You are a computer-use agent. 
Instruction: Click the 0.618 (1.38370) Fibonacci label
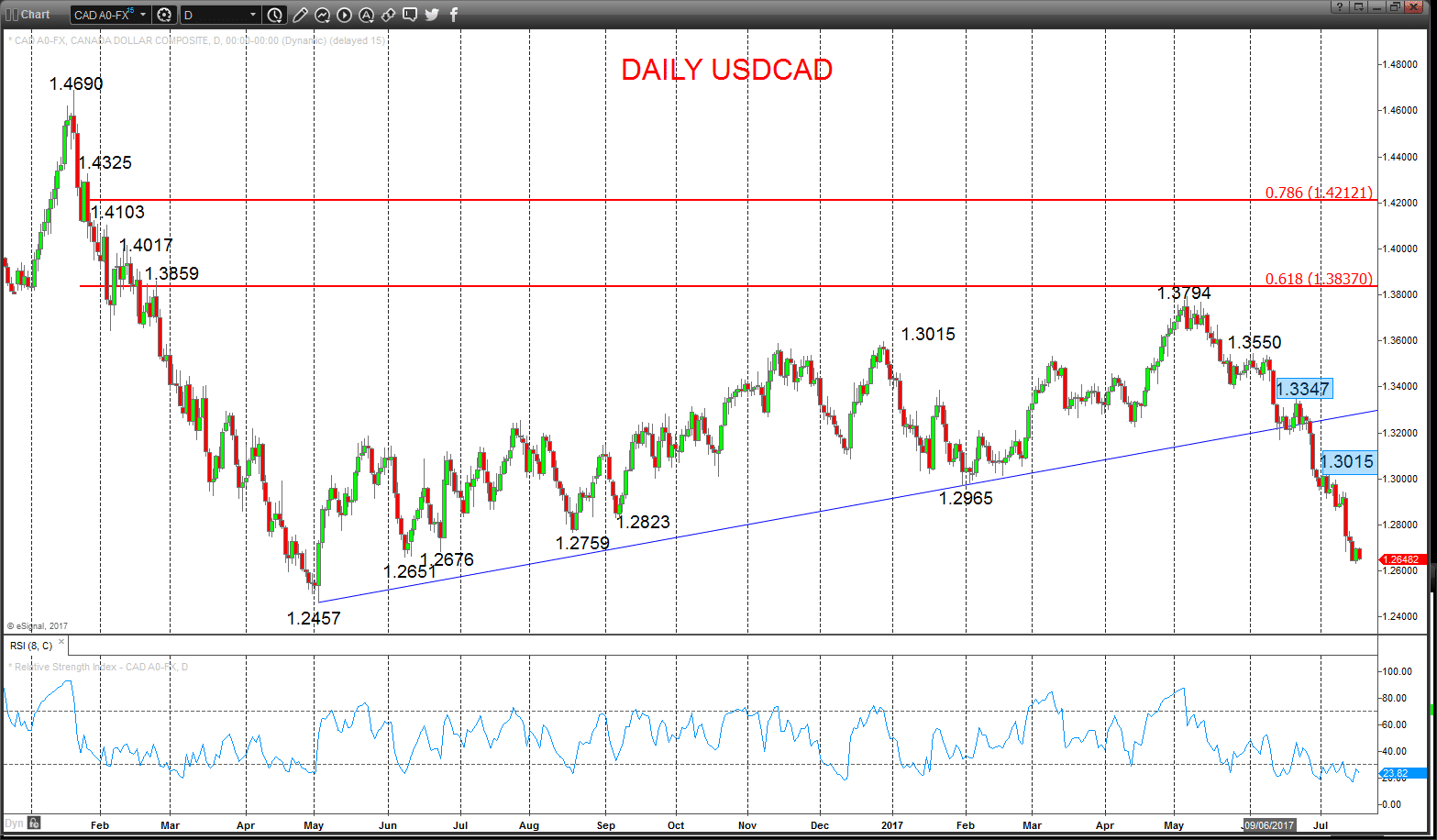(x=1319, y=279)
